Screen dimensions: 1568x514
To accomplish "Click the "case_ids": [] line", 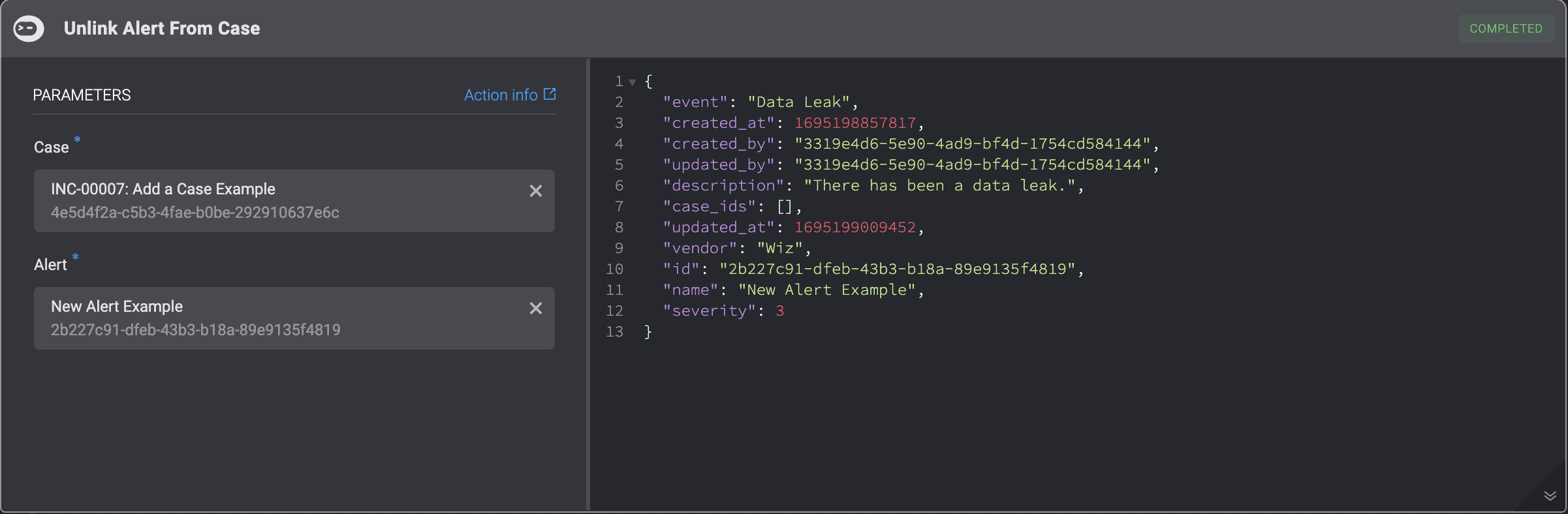I will [732, 207].
